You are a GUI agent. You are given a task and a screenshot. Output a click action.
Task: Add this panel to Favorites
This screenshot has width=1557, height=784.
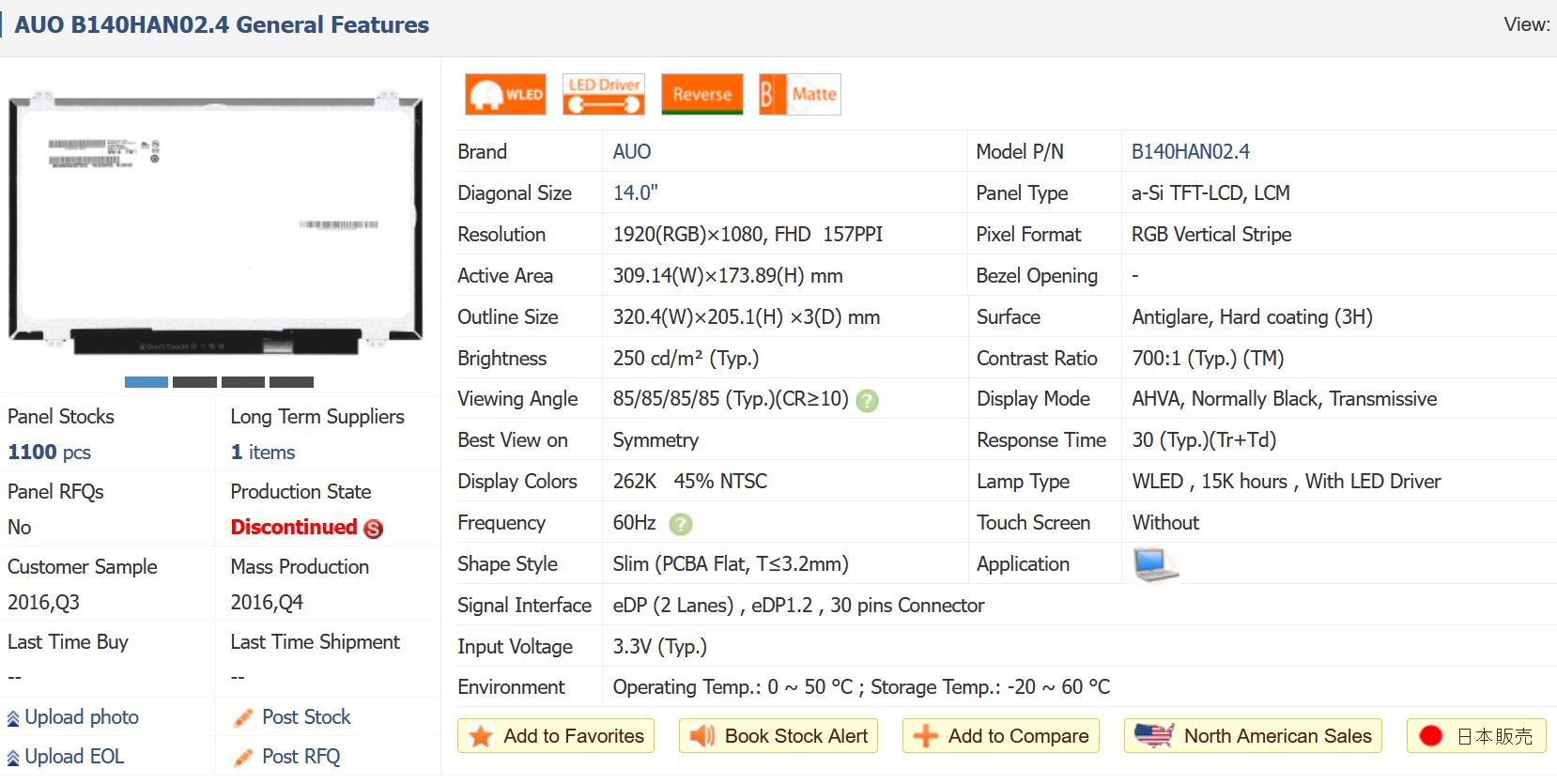[x=556, y=736]
